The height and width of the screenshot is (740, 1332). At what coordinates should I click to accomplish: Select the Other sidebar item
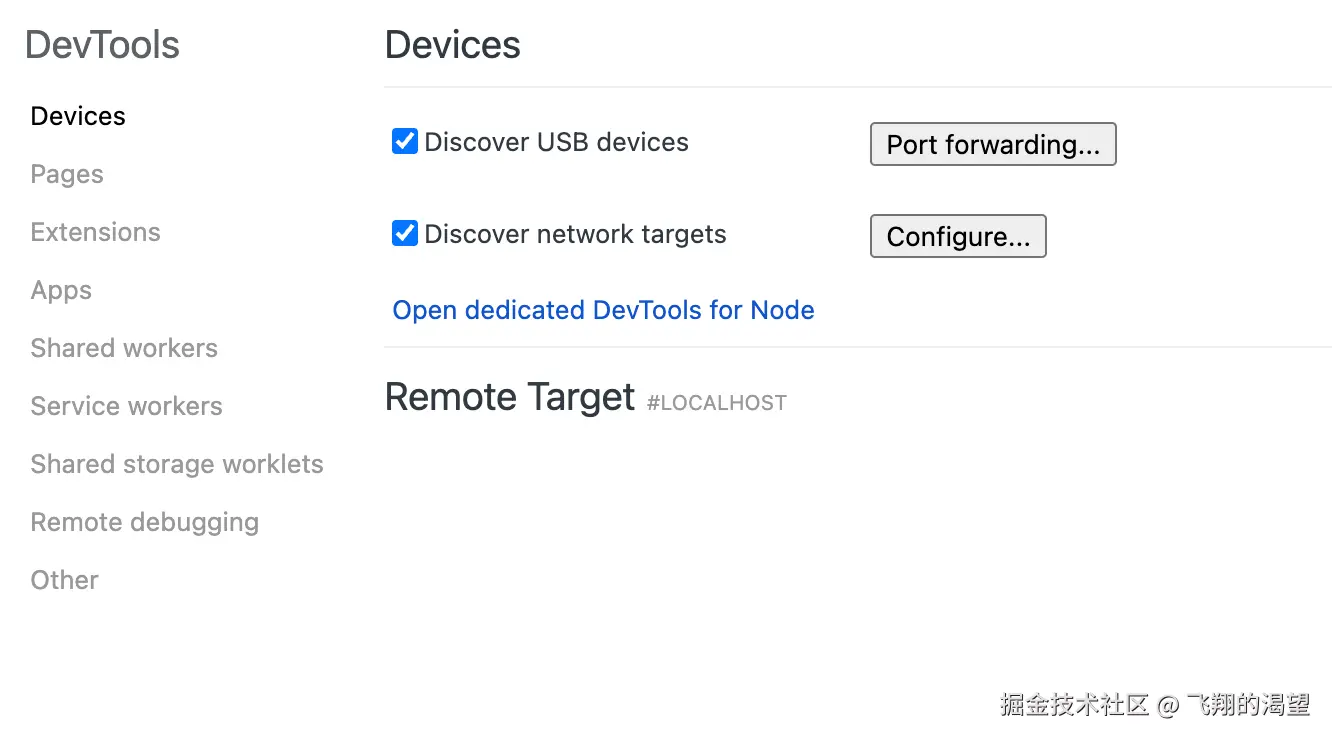tap(64, 580)
